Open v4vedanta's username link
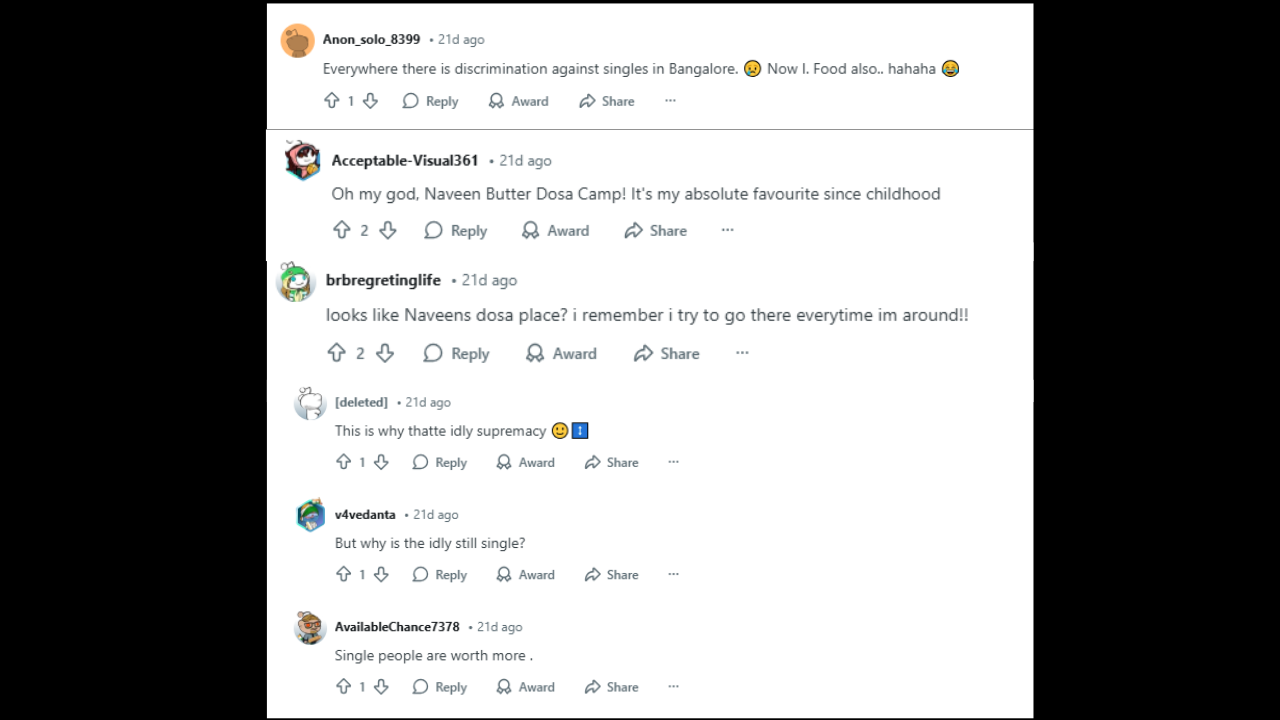The width and height of the screenshot is (1280, 720). 365,514
